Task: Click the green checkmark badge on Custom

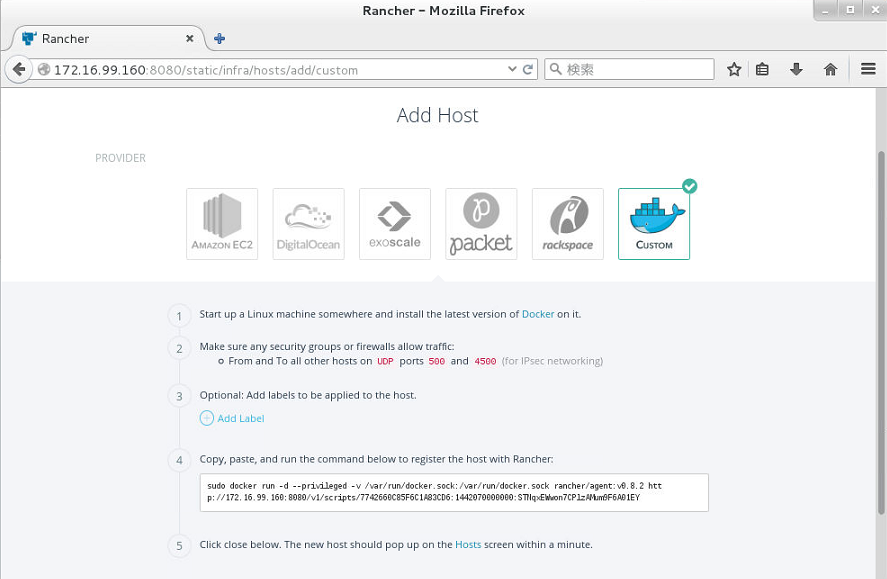Action: click(690, 186)
